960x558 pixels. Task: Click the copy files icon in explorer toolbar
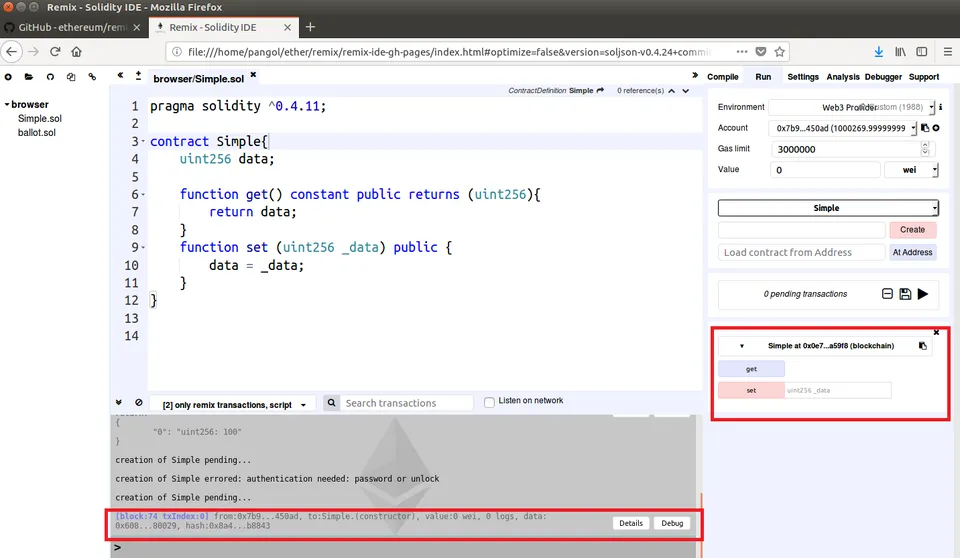tap(71, 77)
